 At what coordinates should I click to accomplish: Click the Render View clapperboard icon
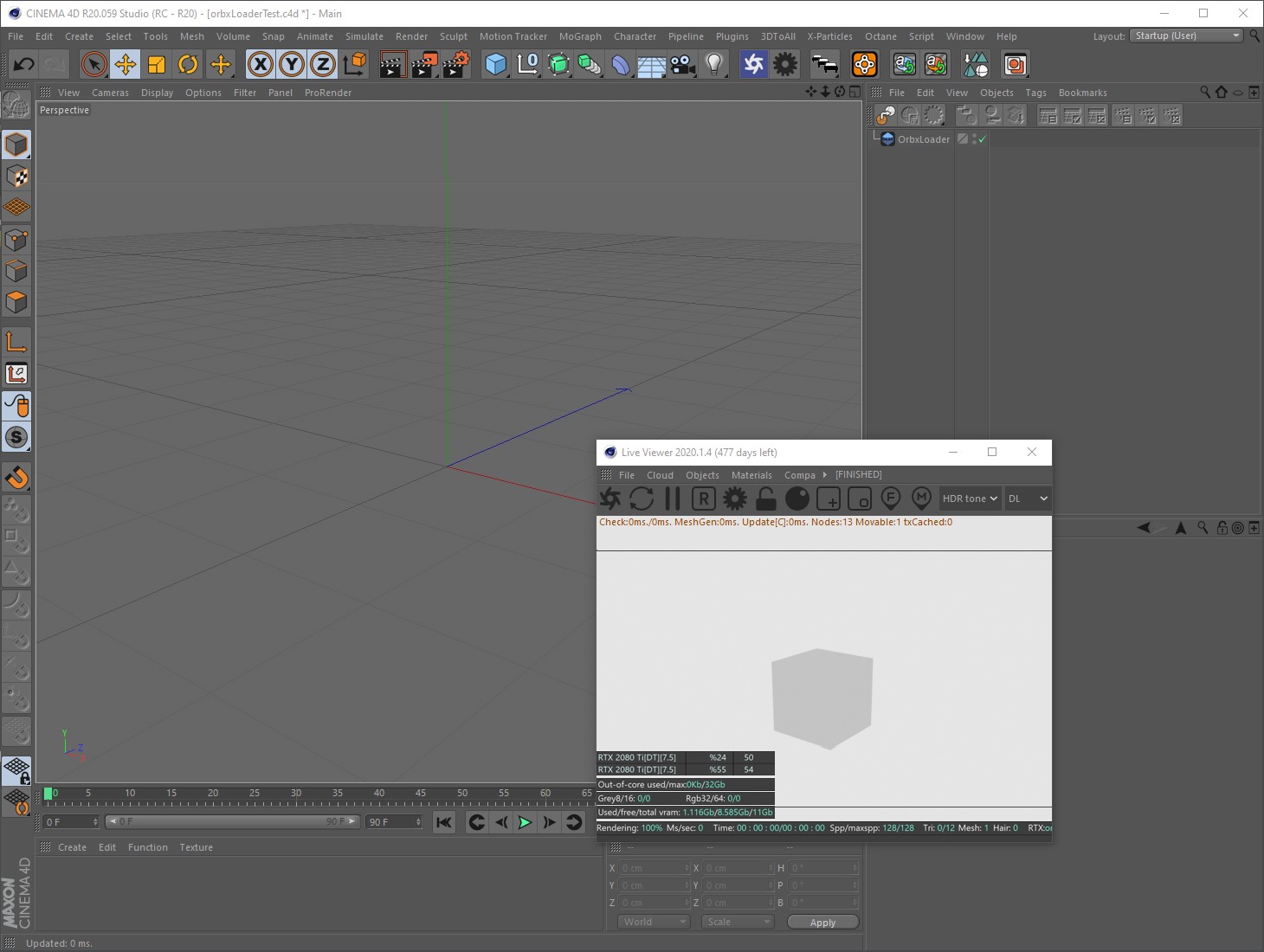pos(392,64)
